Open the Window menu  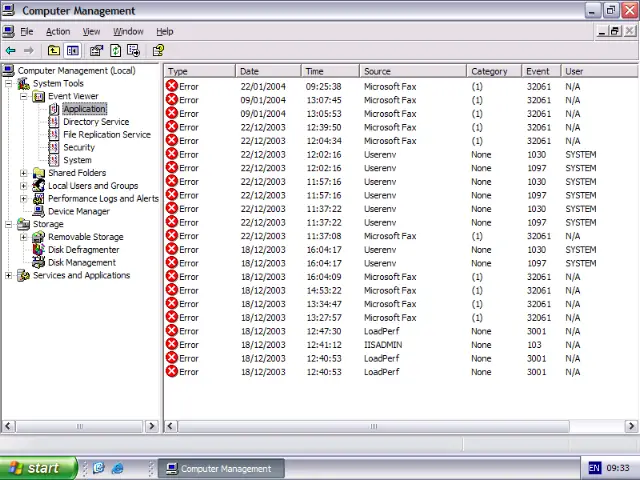point(128,31)
